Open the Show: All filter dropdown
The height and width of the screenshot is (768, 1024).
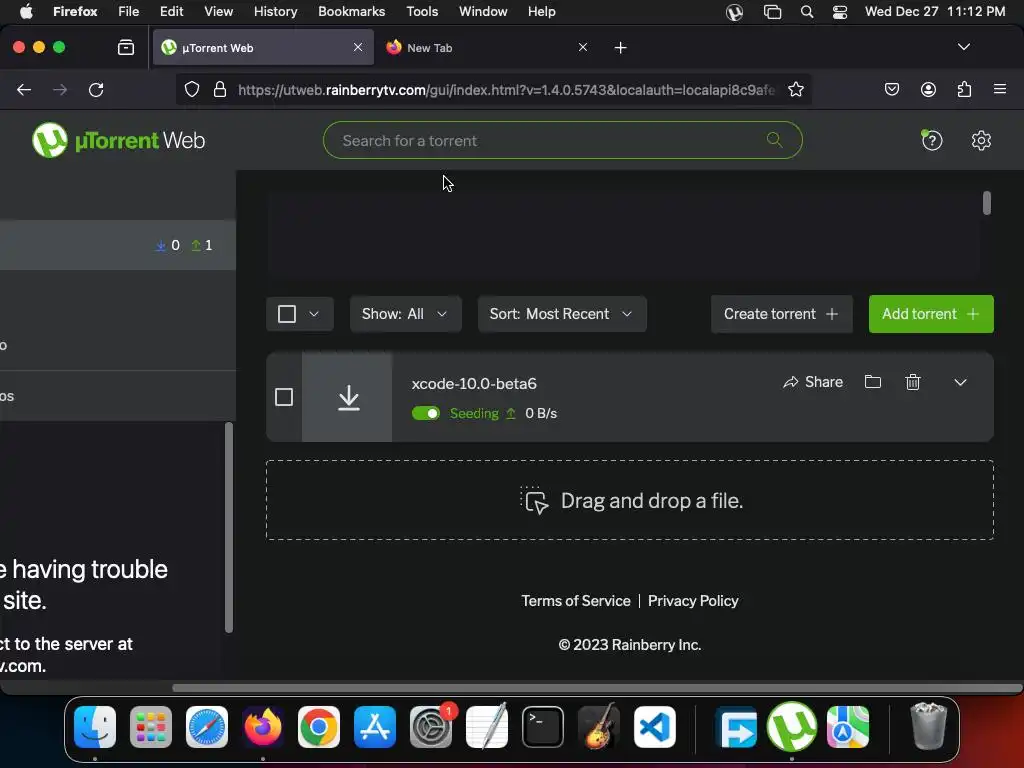pyautogui.click(x=406, y=314)
